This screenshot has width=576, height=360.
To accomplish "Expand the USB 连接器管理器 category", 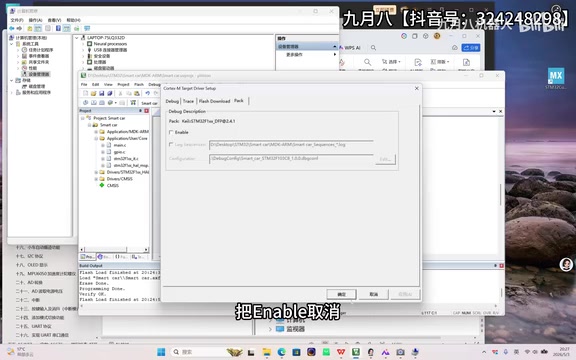I will click(x=83, y=50).
